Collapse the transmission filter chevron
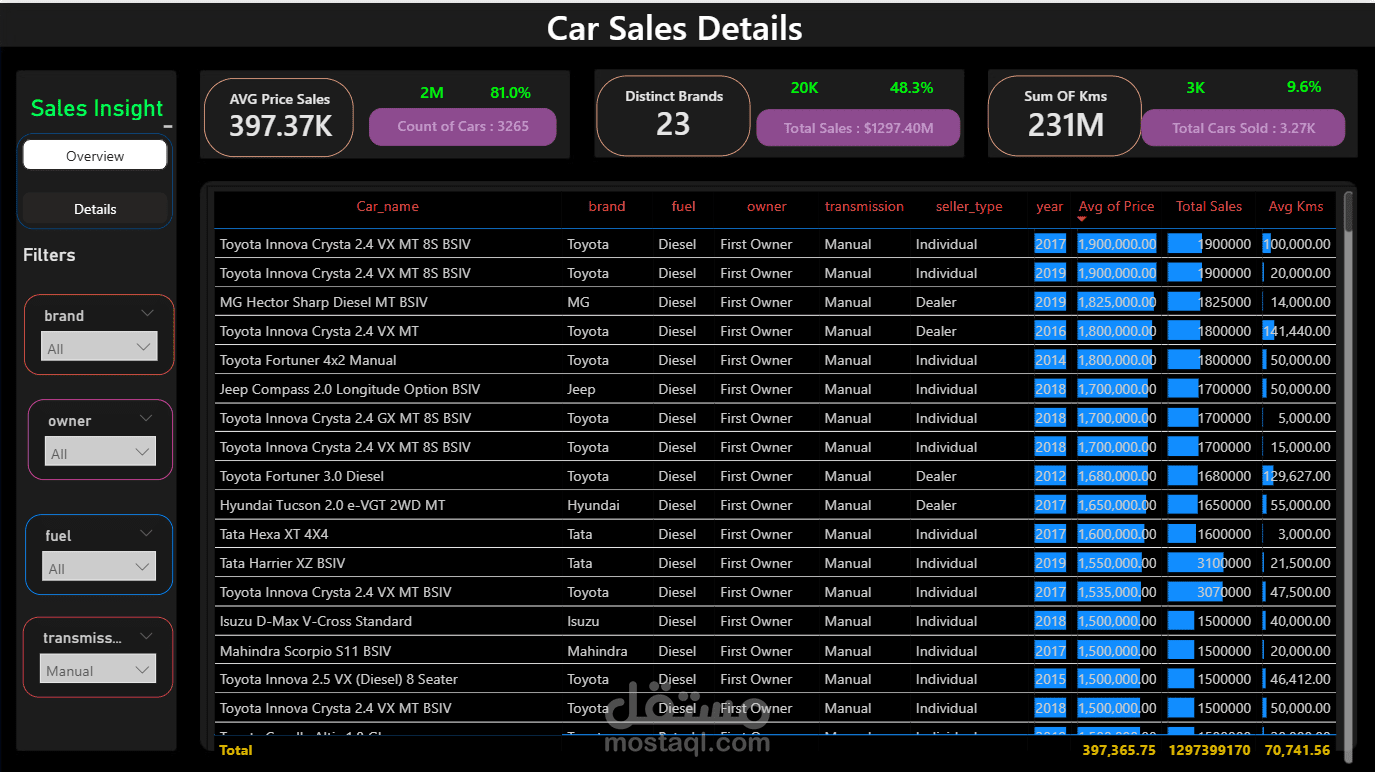The width and height of the screenshot is (1375, 772). click(147, 636)
